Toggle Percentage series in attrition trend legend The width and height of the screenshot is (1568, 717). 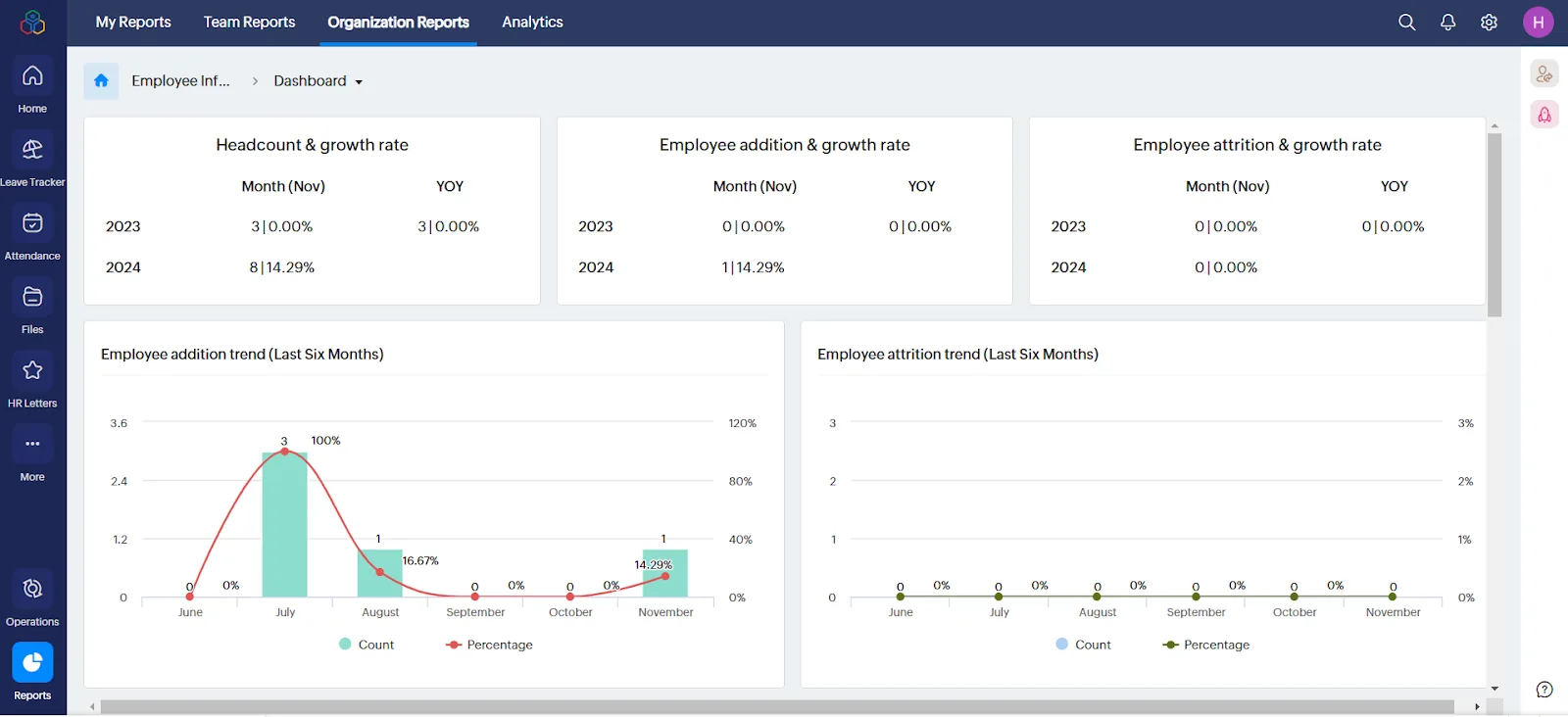pos(1206,645)
